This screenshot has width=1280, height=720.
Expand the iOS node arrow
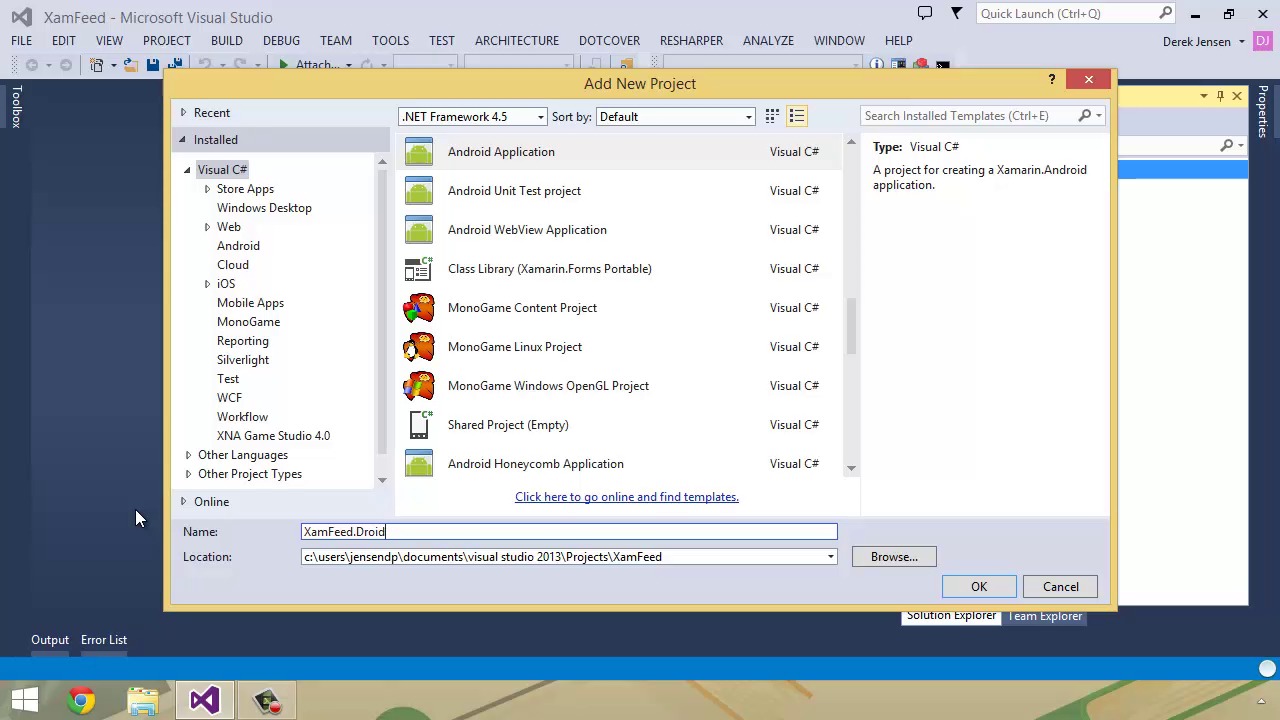pyautogui.click(x=207, y=284)
